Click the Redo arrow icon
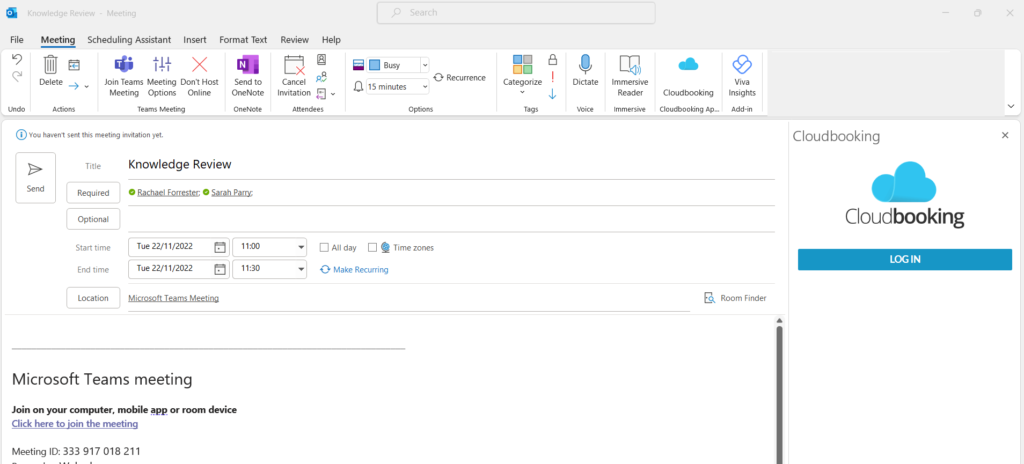The image size is (1024, 464). pyautogui.click(x=17, y=76)
